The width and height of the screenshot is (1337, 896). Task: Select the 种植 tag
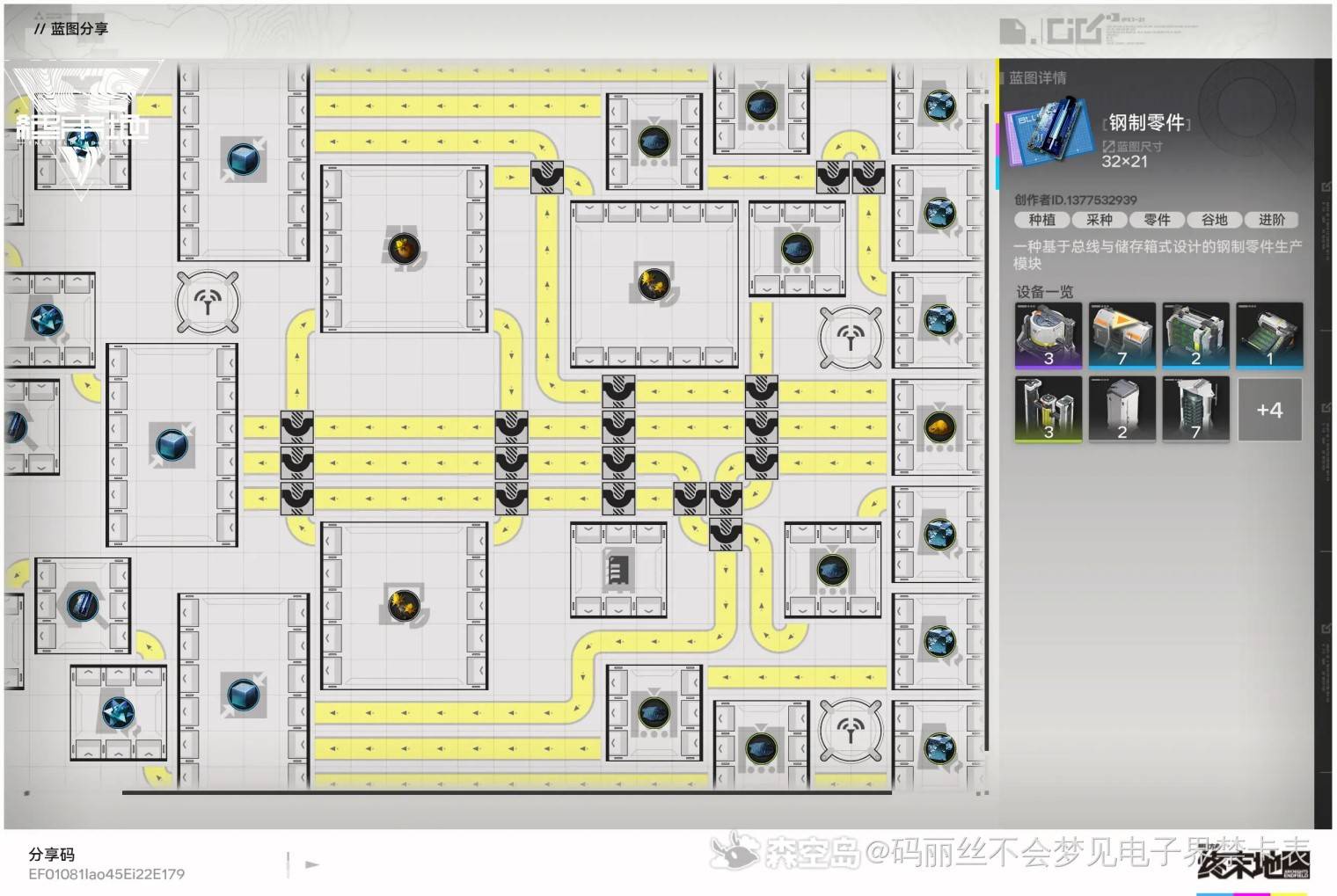1041,220
